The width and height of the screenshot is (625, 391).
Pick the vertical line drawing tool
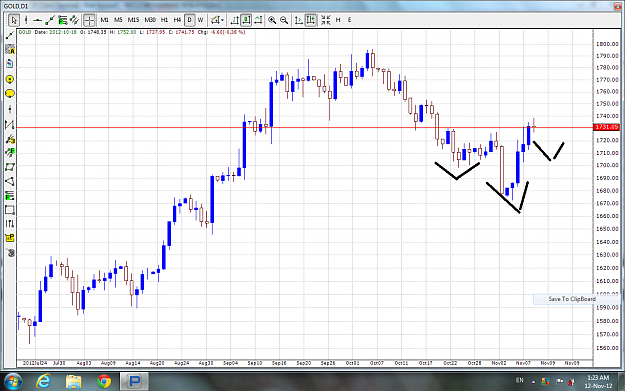pyautogui.click(x=26, y=20)
